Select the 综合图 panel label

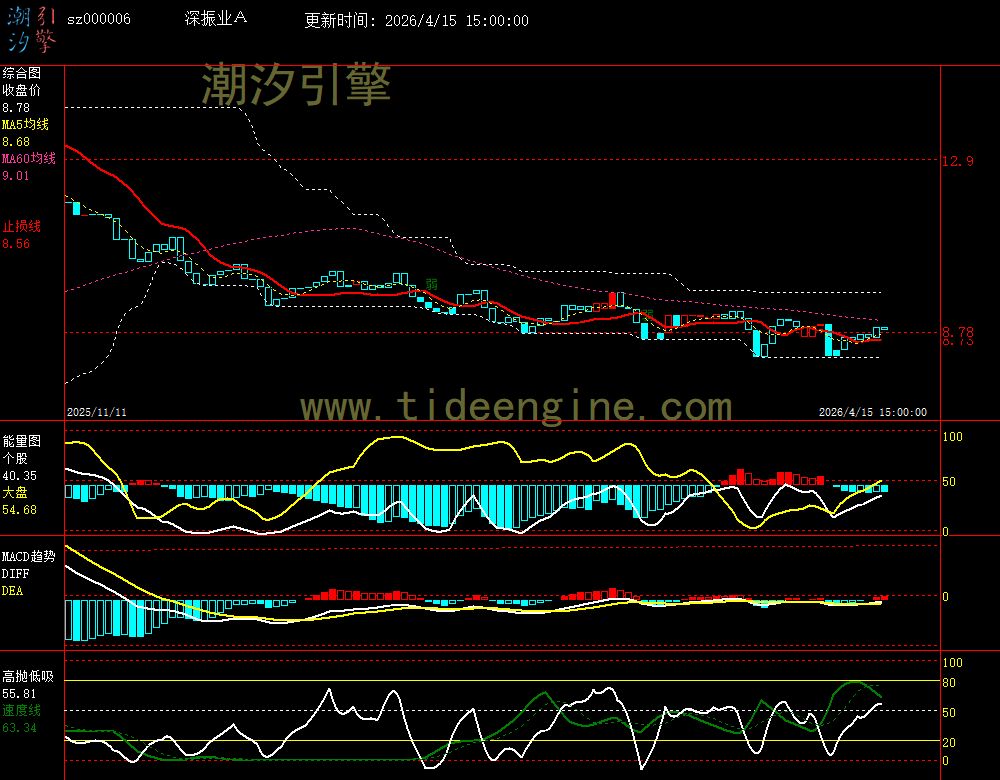coord(22,73)
